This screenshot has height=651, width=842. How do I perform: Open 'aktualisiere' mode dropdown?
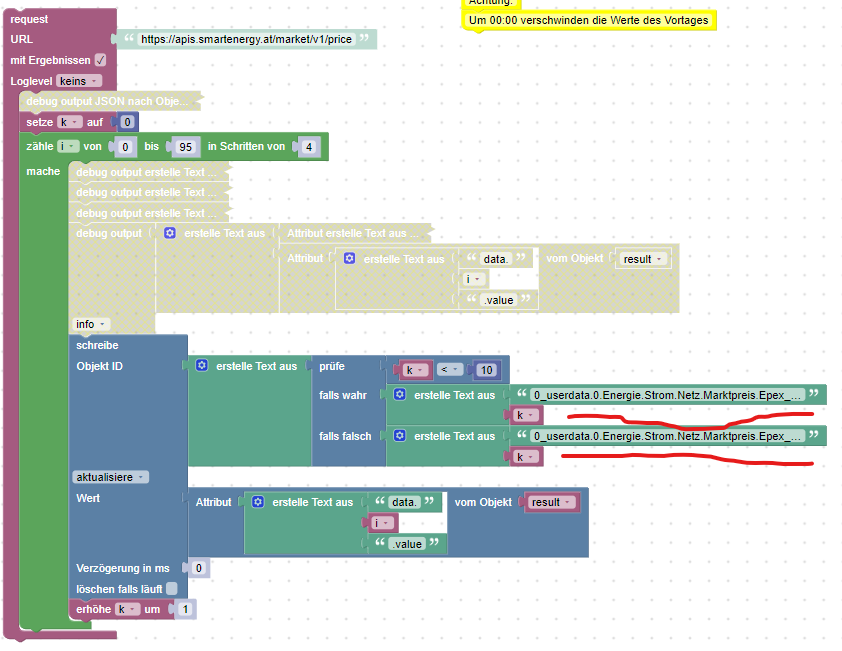pyautogui.click(x=110, y=477)
